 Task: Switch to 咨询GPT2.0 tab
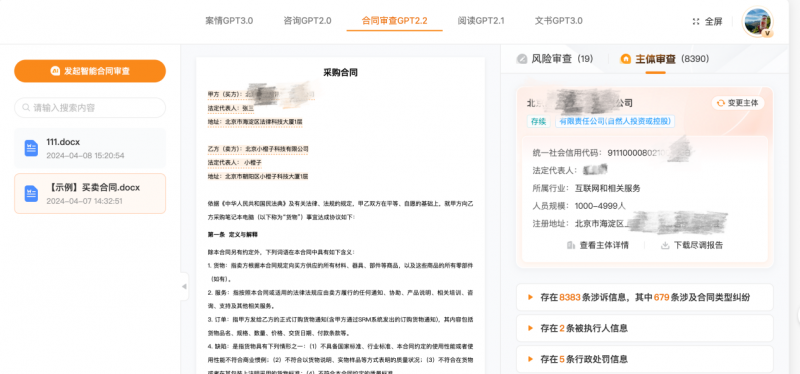point(307,21)
